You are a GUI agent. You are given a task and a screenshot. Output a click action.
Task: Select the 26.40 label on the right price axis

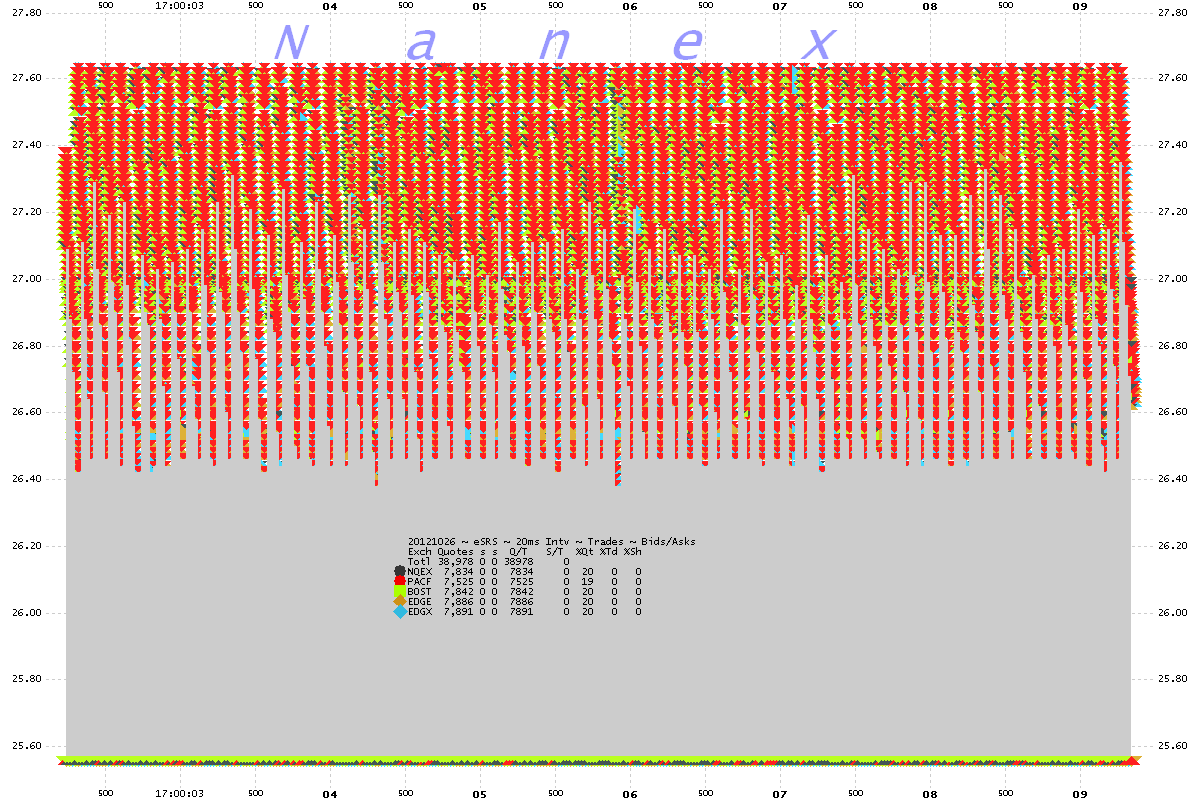[x=1172, y=480]
